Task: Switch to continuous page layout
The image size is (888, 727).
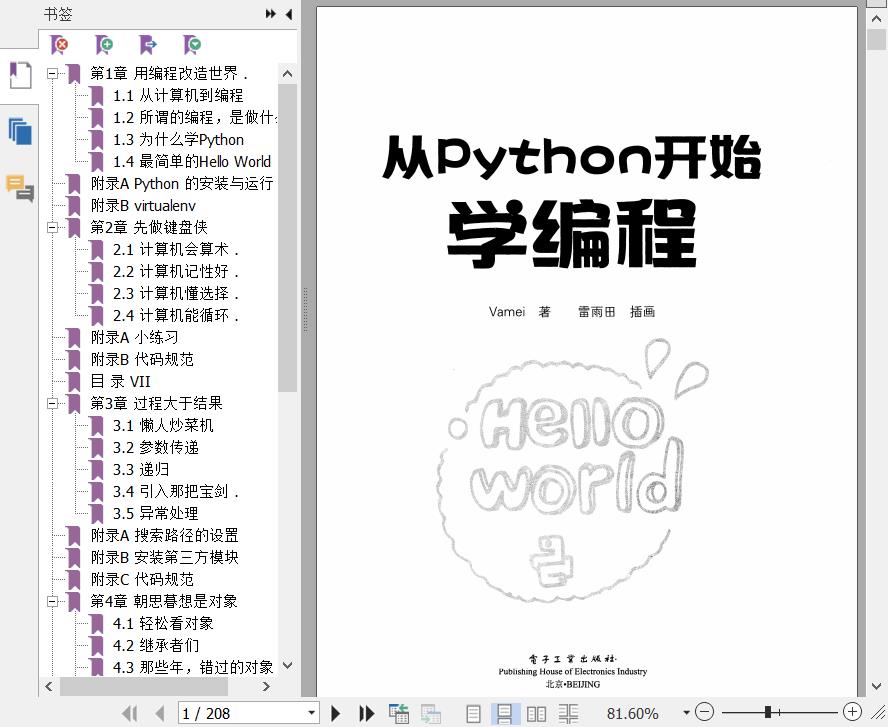Action: pyautogui.click(x=503, y=713)
